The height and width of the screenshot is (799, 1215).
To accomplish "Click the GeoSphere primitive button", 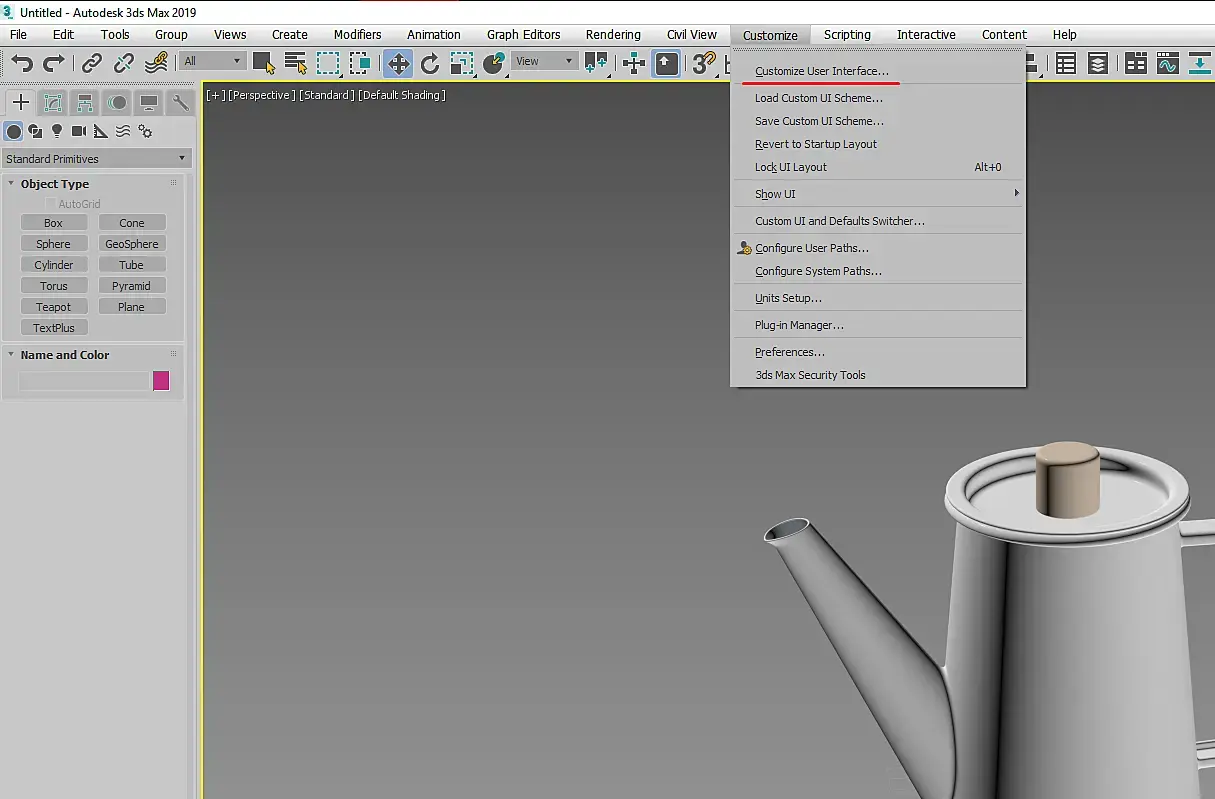I will (132, 244).
